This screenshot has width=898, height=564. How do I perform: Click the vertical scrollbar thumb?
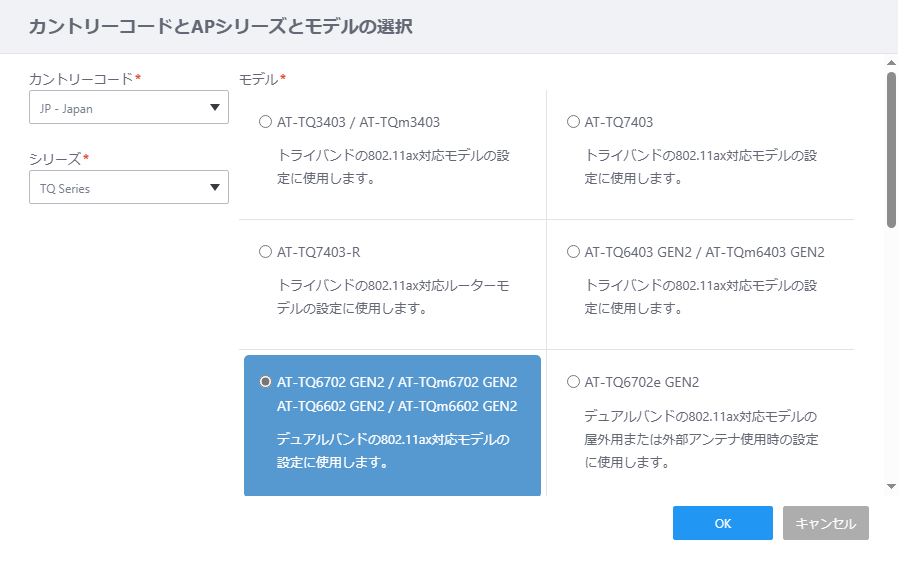pos(891,150)
